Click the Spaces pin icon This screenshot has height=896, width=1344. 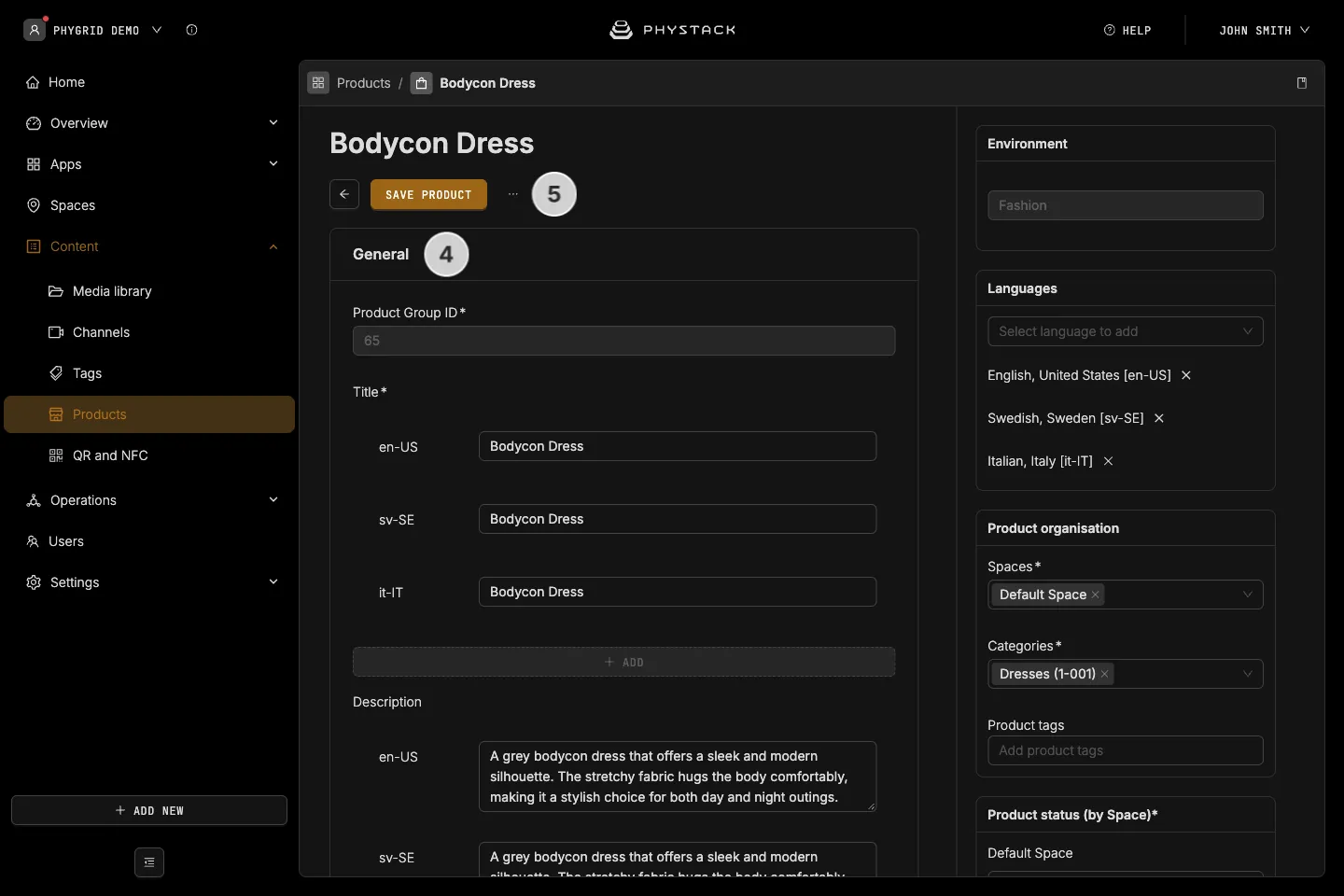click(34, 205)
